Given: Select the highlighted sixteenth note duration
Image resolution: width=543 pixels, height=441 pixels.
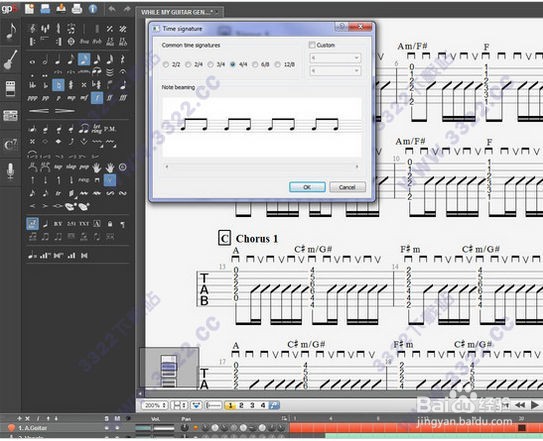Looking at the screenshot, I should click(84, 60).
